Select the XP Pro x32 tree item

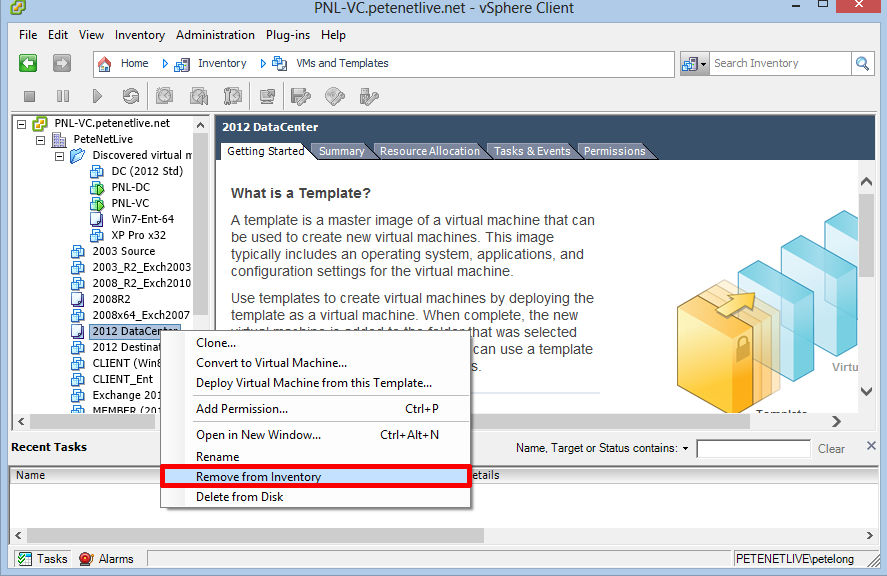[139, 235]
